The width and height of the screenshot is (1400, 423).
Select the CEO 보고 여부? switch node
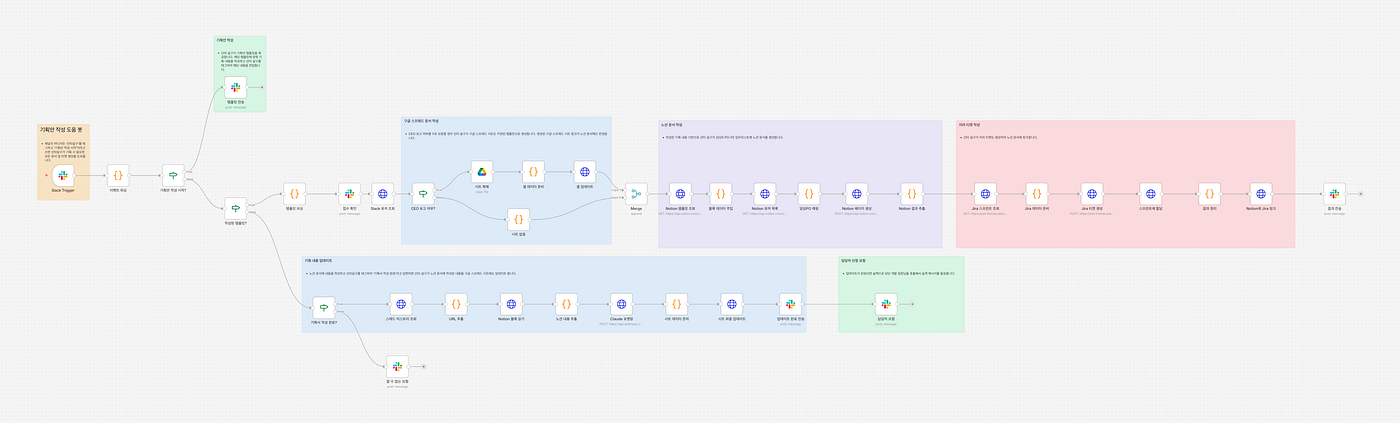(423, 194)
